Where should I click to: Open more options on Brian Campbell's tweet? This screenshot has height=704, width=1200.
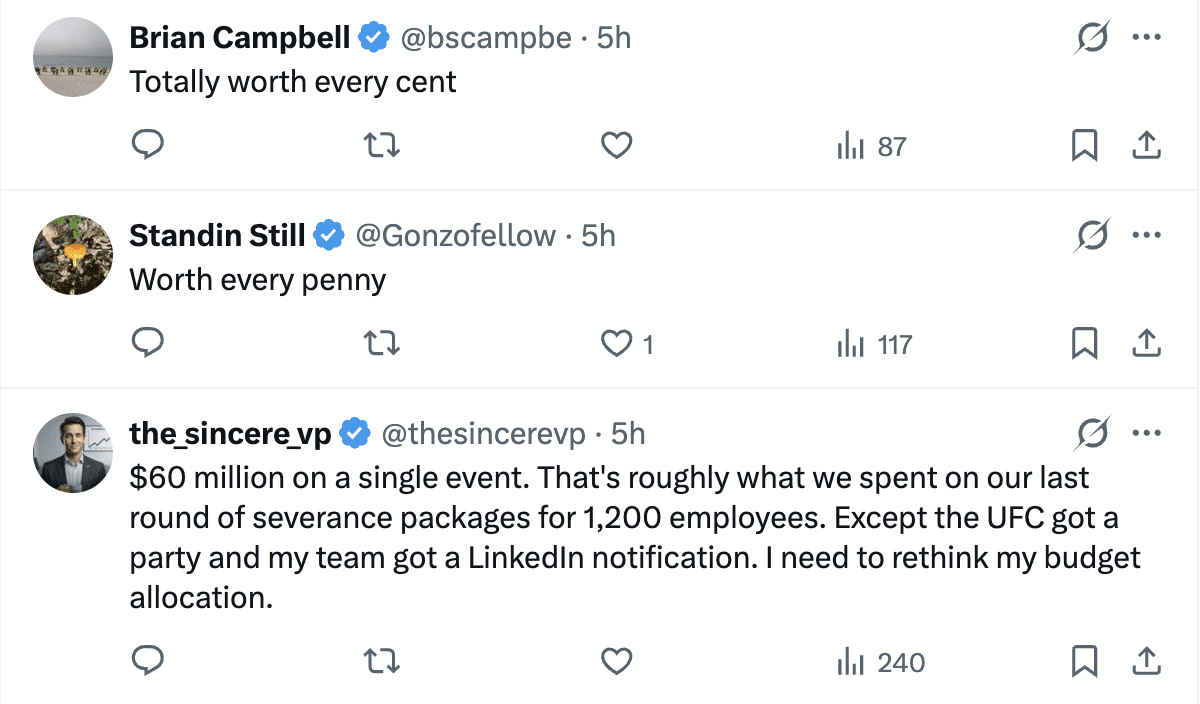(1145, 39)
